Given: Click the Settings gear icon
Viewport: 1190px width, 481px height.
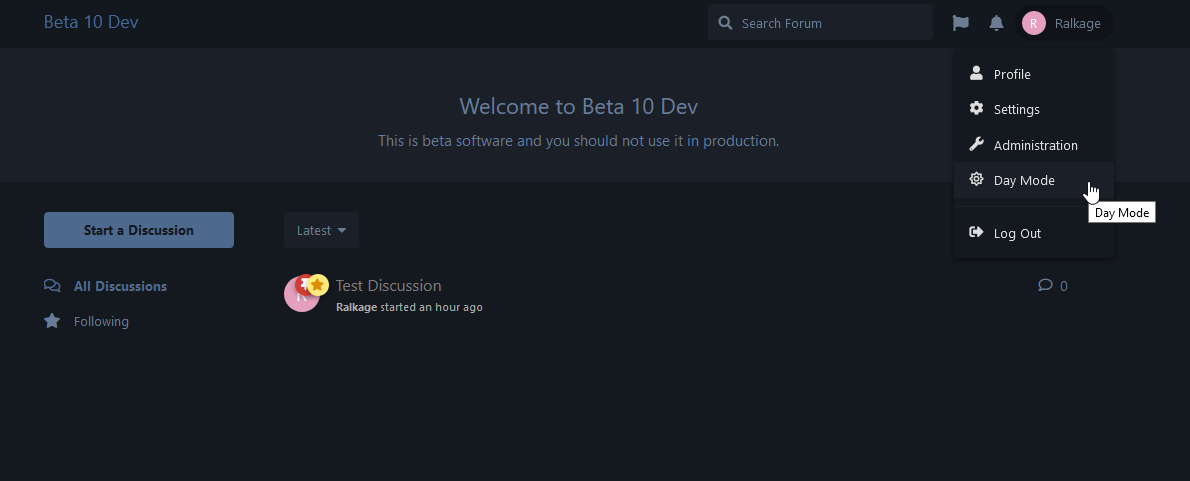Looking at the screenshot, I should [977, 109].
